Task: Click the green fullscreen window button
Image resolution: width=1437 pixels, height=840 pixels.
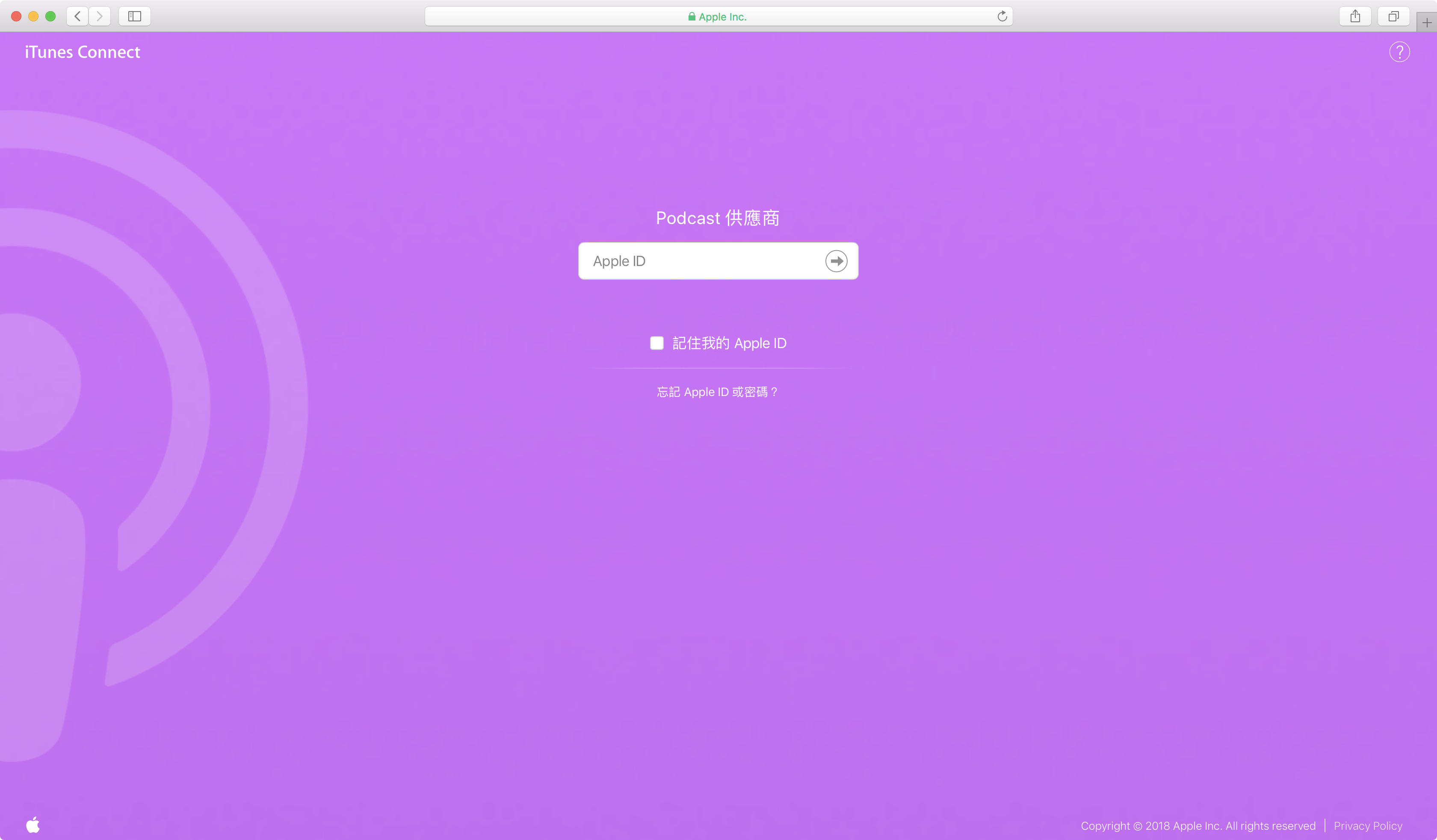Action: pos(50,17)
